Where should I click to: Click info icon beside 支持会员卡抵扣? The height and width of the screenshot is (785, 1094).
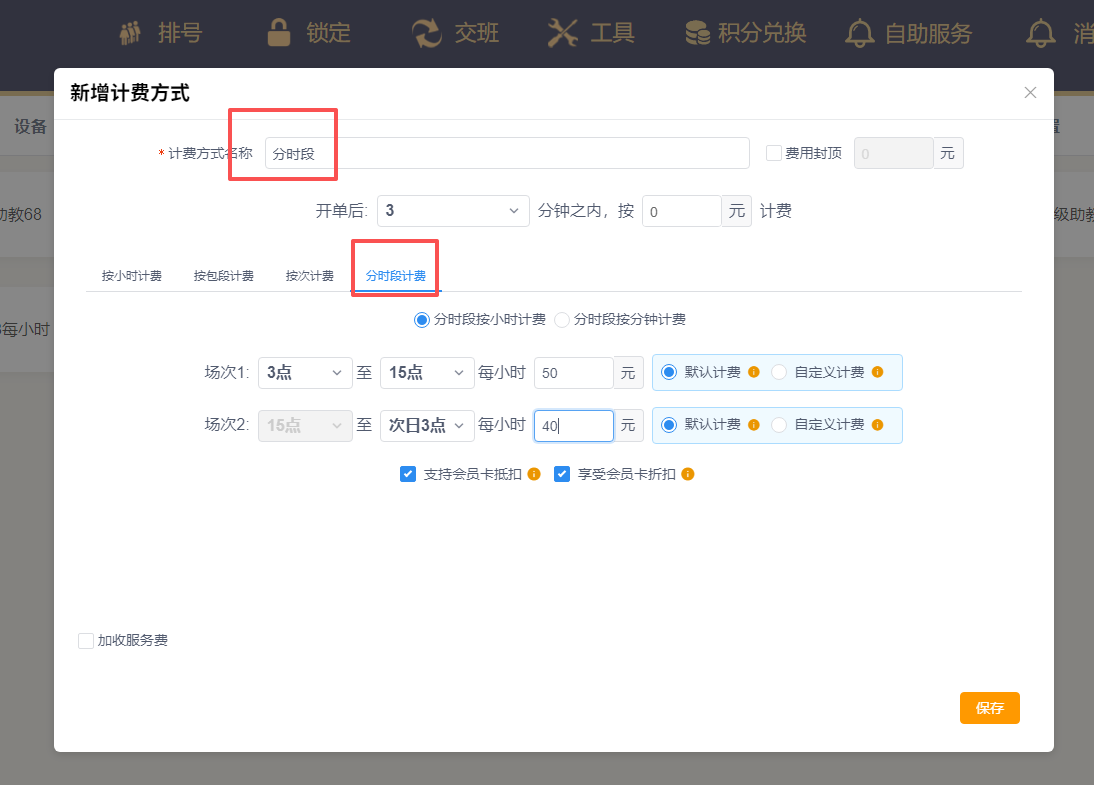click(534, 474)
